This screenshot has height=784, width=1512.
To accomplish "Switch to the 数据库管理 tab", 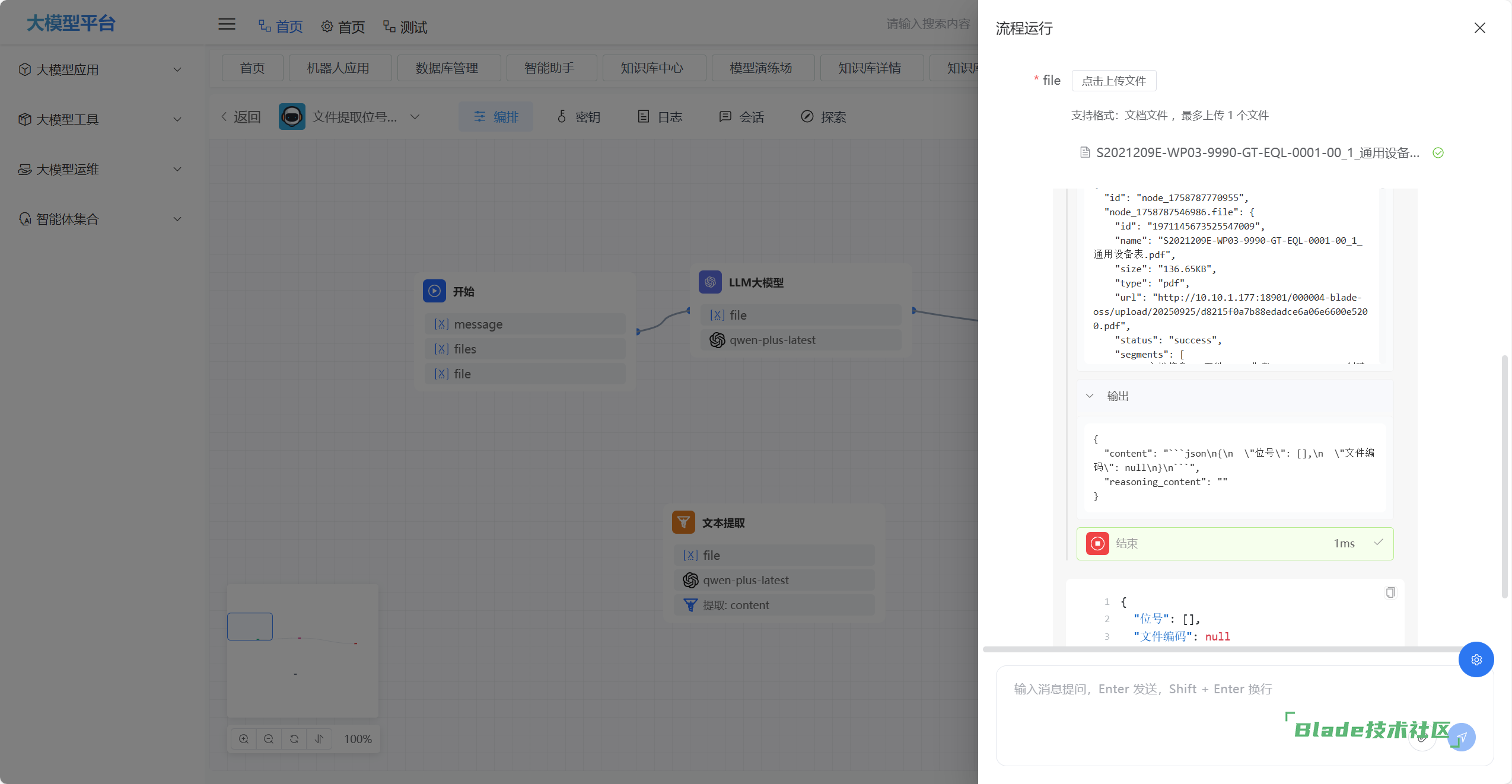I will click(x=449, y=68).
